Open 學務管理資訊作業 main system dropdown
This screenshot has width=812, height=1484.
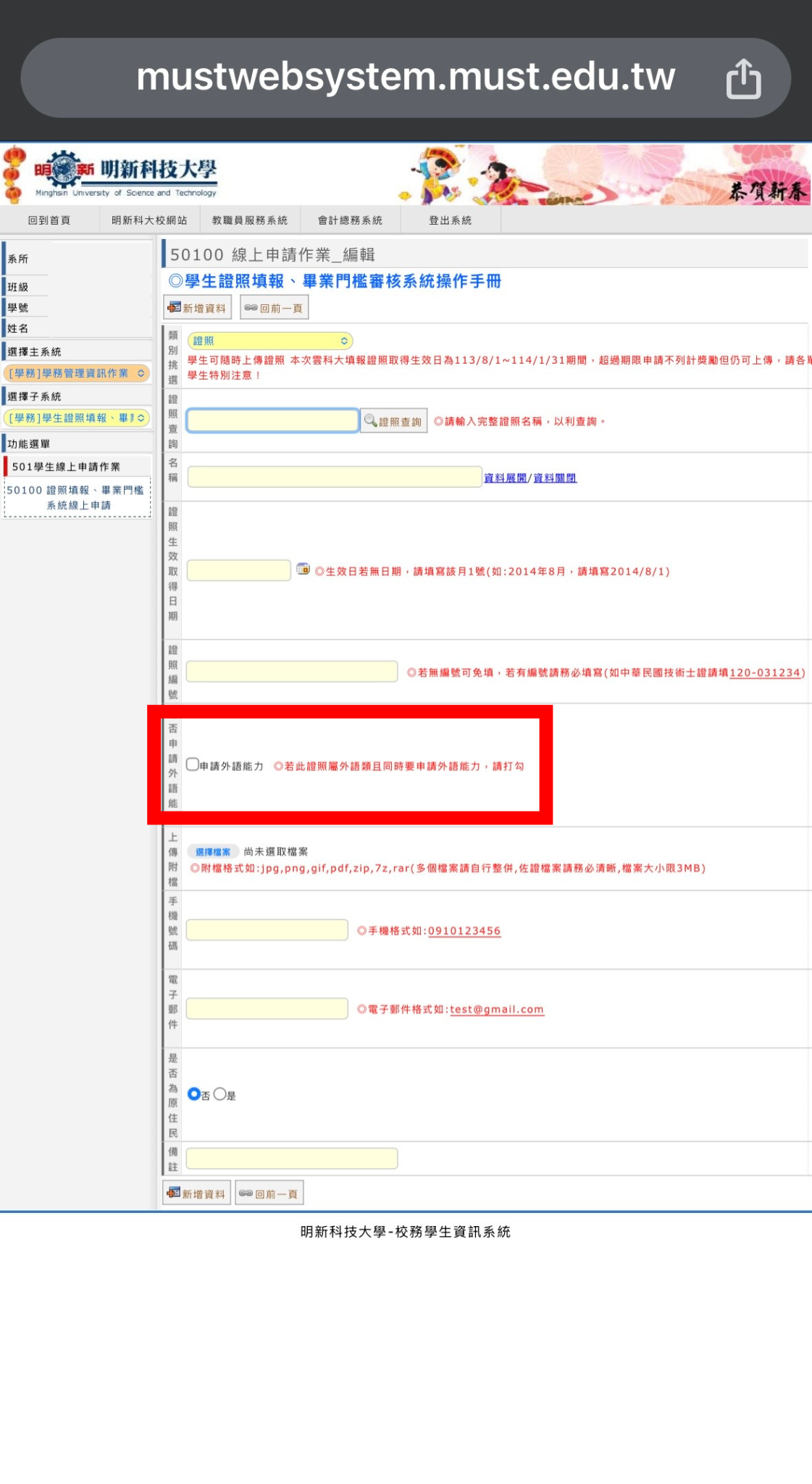click(x=77, y=373)
